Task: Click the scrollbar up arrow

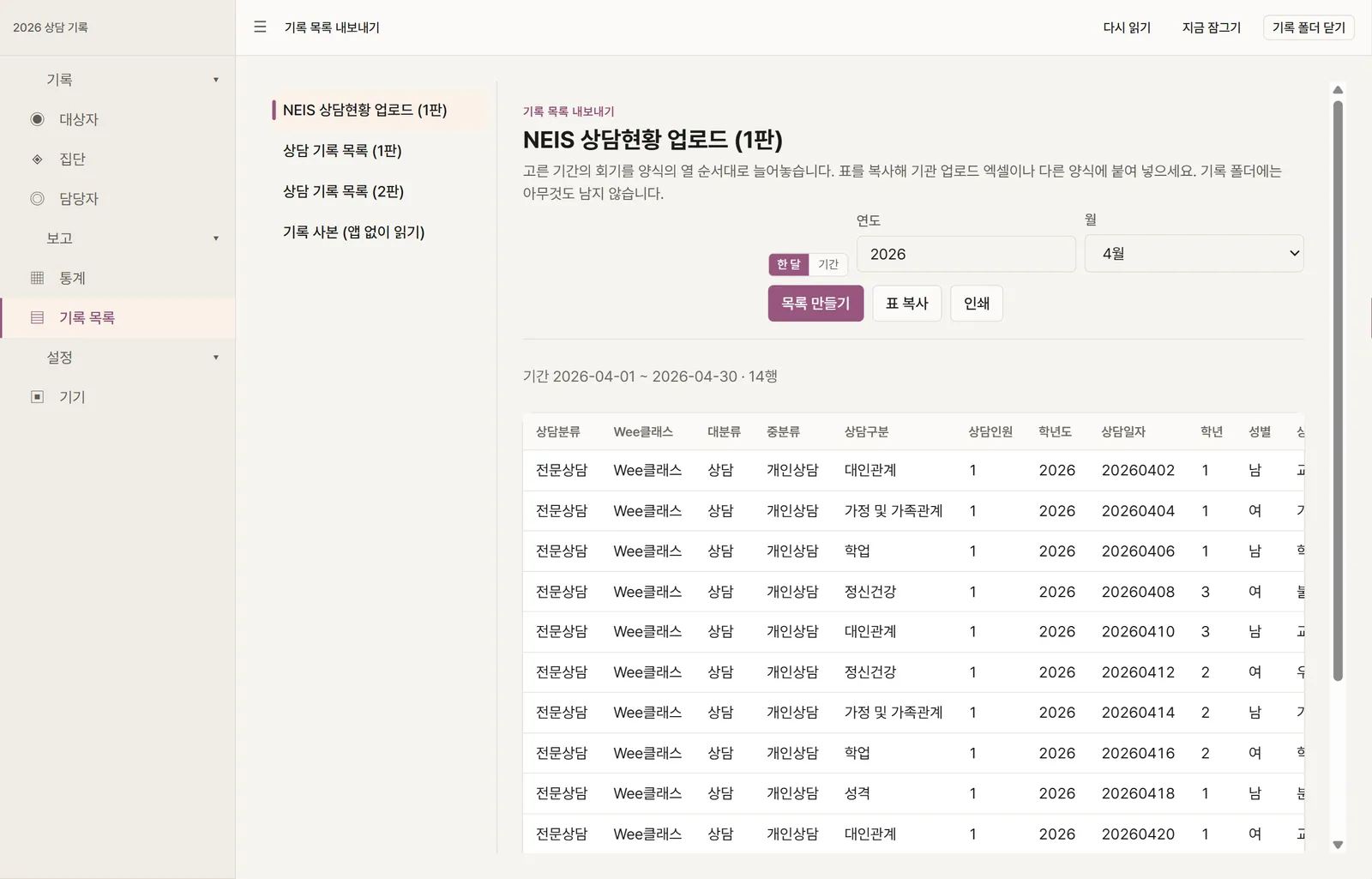Action: pos(1338,90)
